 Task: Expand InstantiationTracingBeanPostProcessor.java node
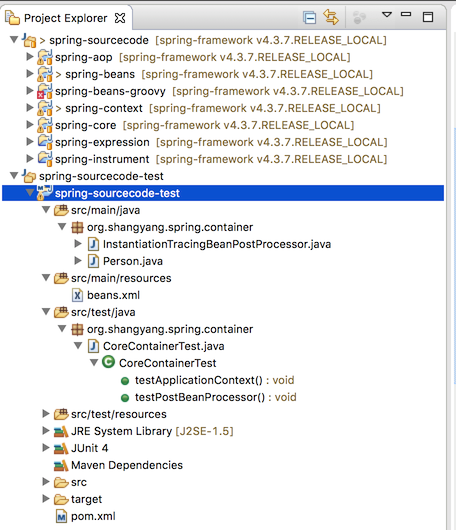[x=78, y=243]
